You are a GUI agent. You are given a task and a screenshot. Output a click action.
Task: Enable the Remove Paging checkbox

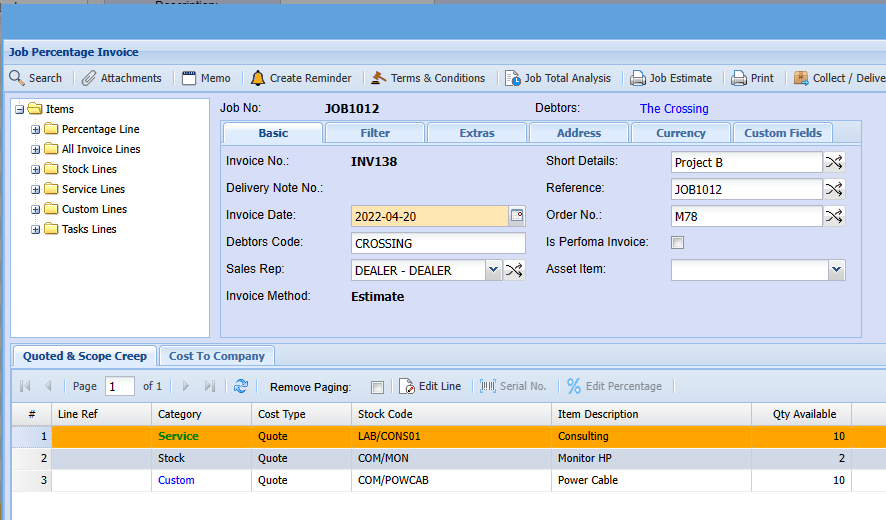click(377, 387)
